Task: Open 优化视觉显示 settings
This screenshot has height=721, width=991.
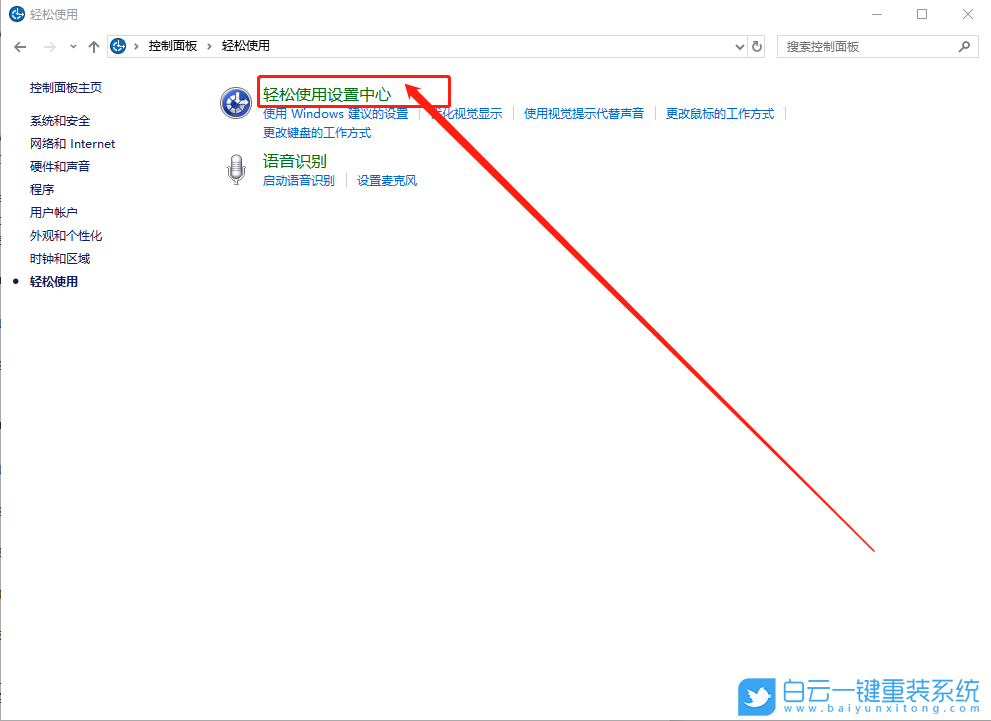Action: pyautogui.click(x=467, y=113)
